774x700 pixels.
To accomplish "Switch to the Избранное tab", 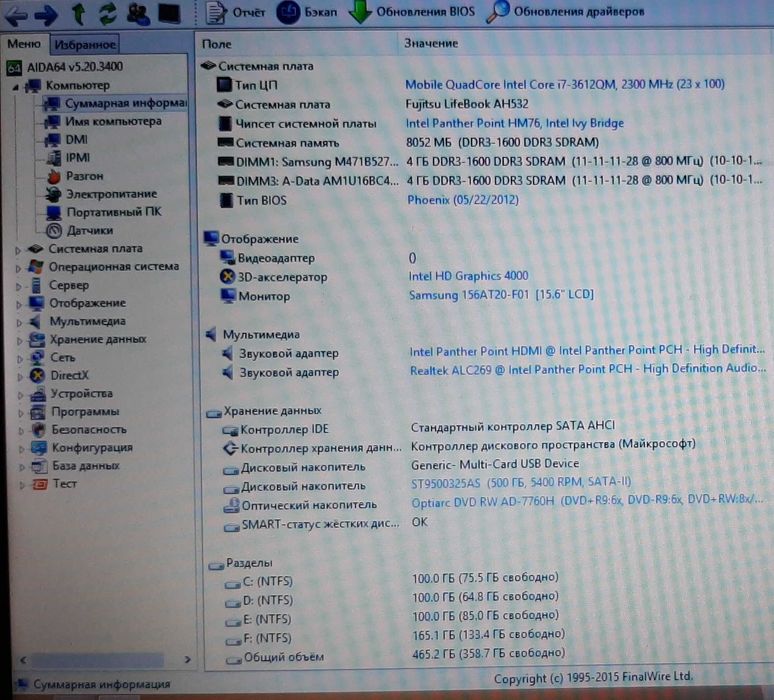I will pyautogui.click(x=85, y=44).
